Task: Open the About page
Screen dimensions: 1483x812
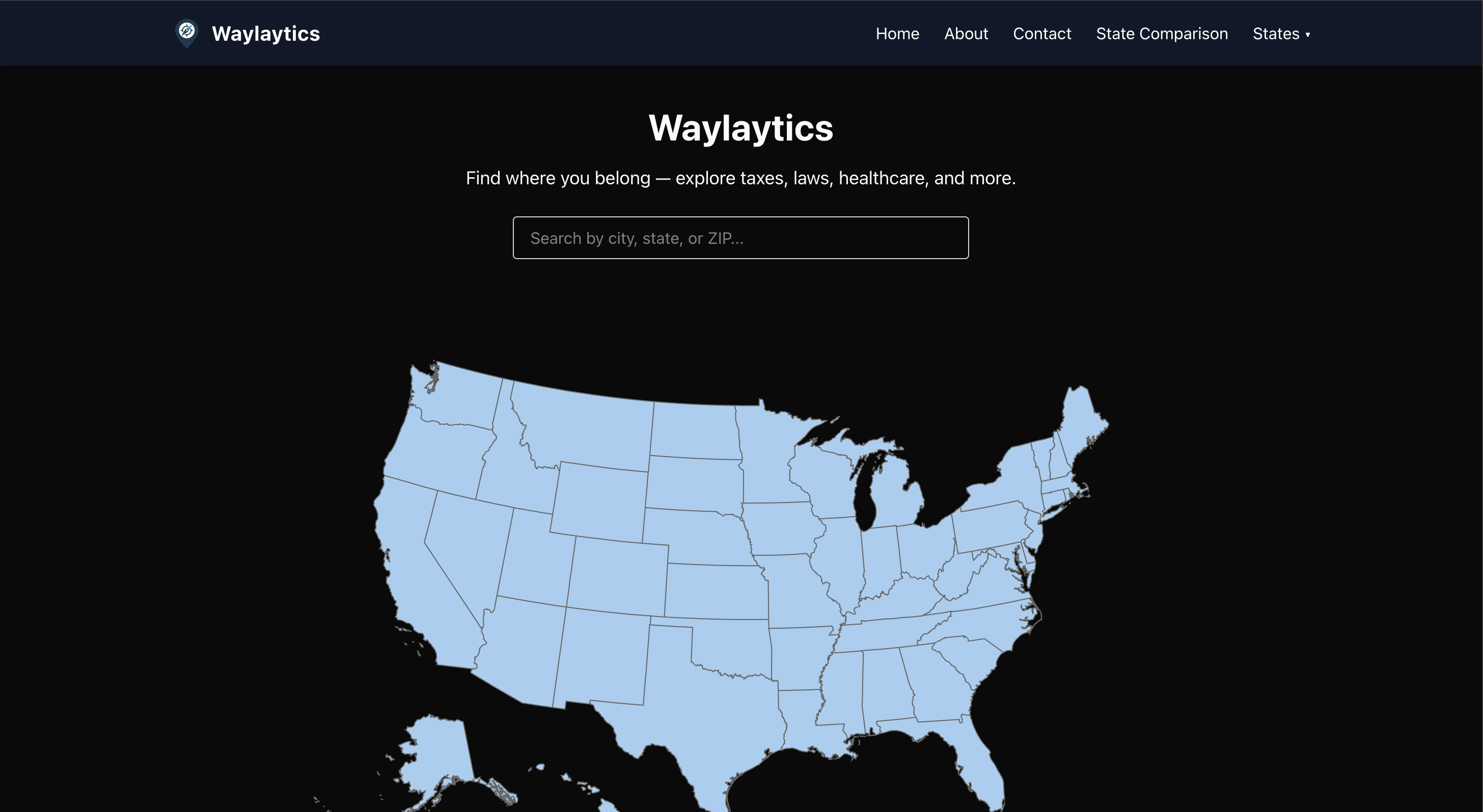Action: (x=966, y=34)
